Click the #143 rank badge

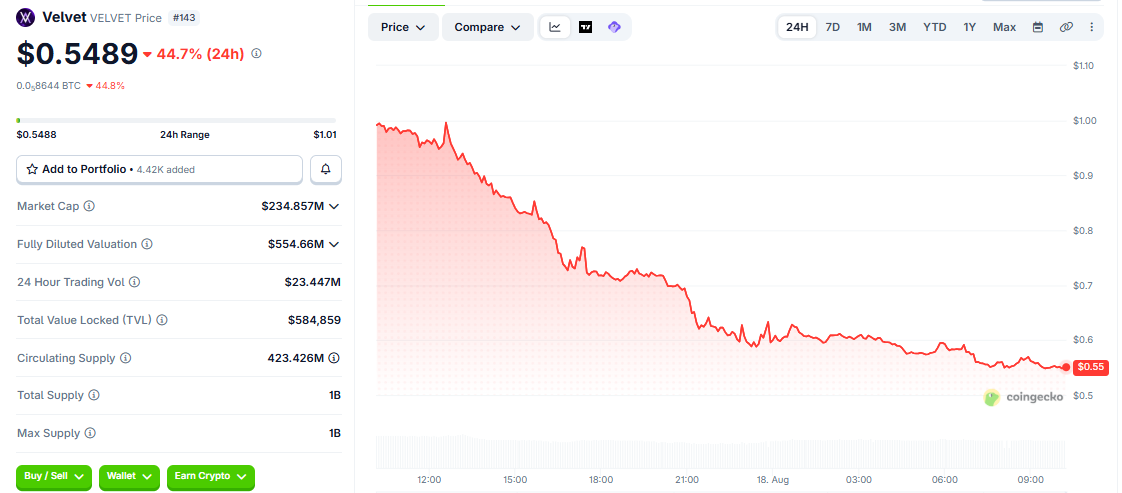click(184, 18)
